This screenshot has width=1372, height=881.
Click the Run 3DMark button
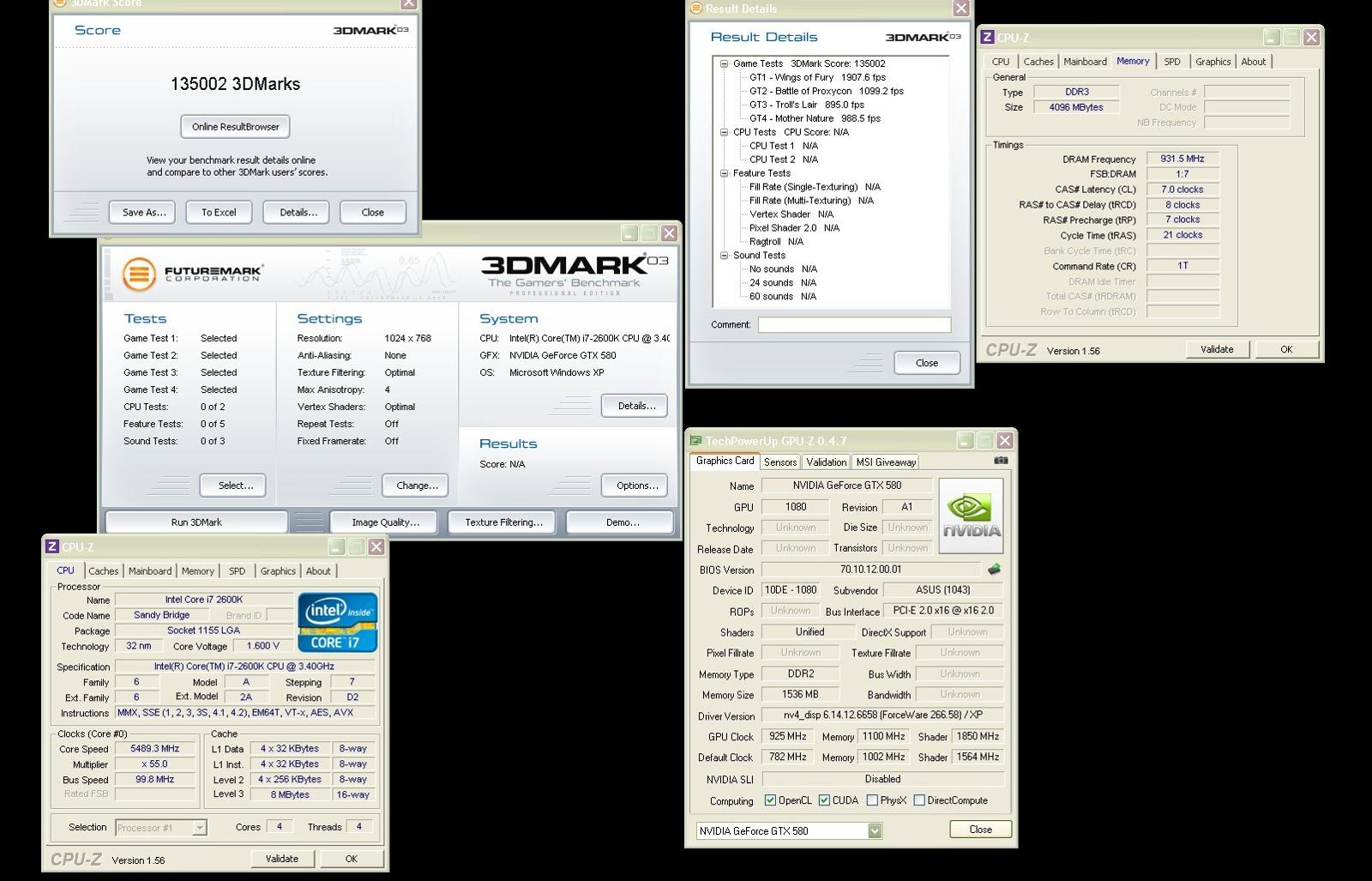point(196,522)
